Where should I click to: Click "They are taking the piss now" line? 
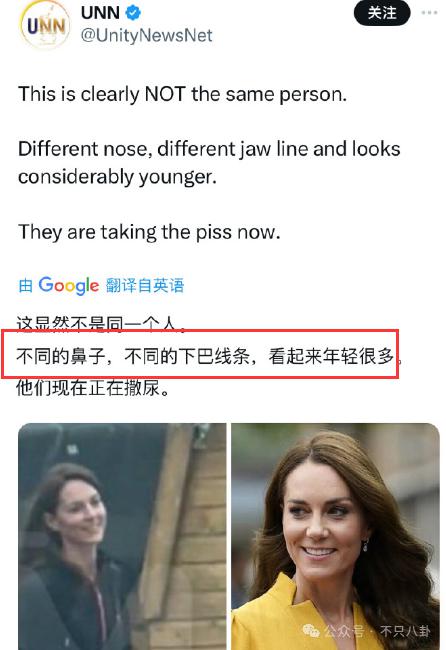click(x=149, y=232)
